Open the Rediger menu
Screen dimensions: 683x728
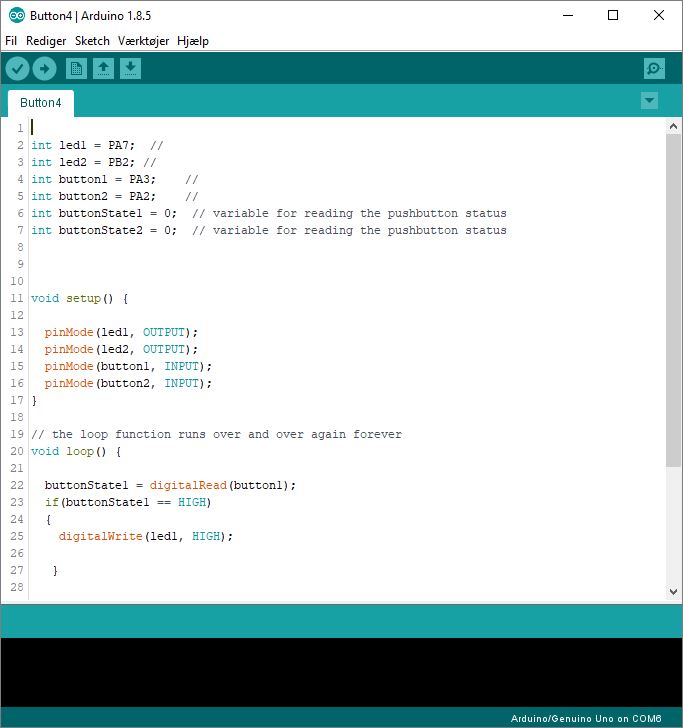[x=46, y=41]
